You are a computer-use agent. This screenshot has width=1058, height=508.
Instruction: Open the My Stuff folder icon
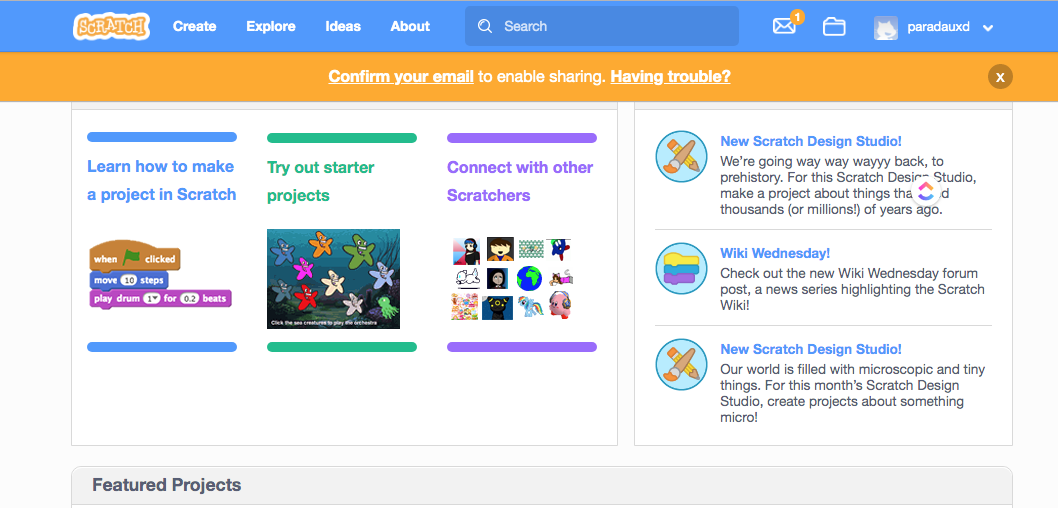pos(834,27)
